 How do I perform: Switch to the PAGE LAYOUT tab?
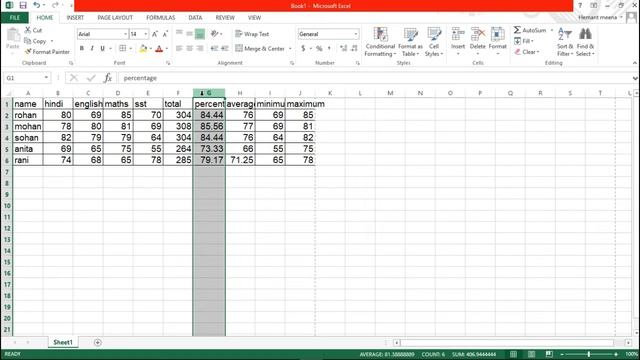[x=115, y=18]
